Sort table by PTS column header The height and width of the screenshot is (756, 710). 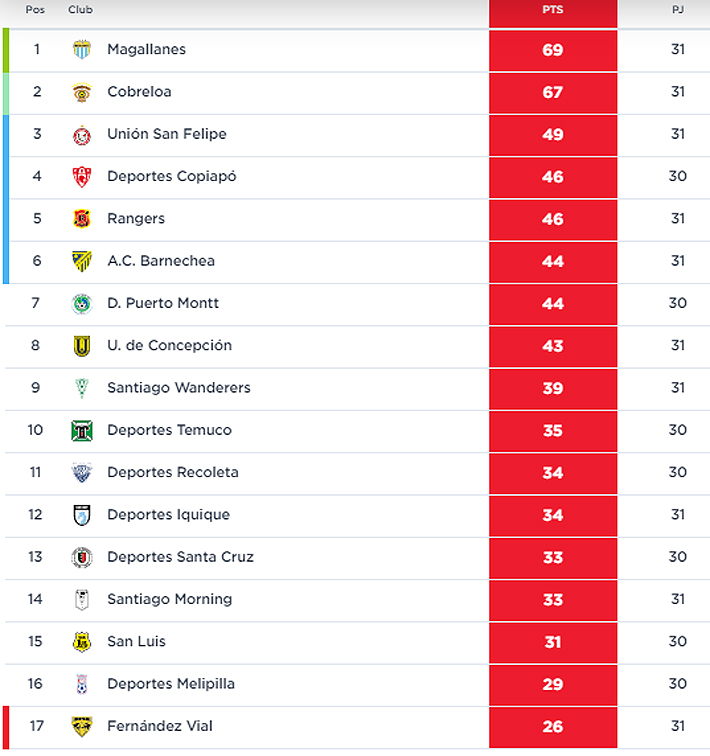click(x=553, y=10)
